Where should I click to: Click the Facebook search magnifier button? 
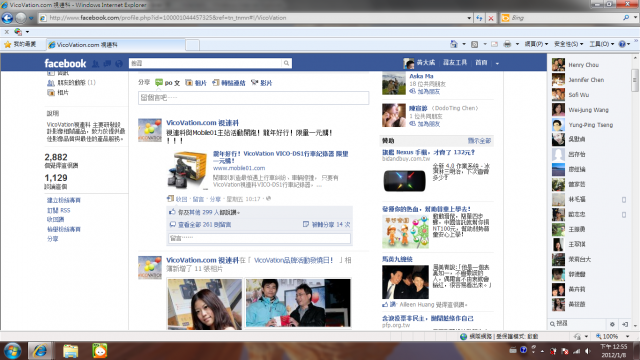click(287, 63)
